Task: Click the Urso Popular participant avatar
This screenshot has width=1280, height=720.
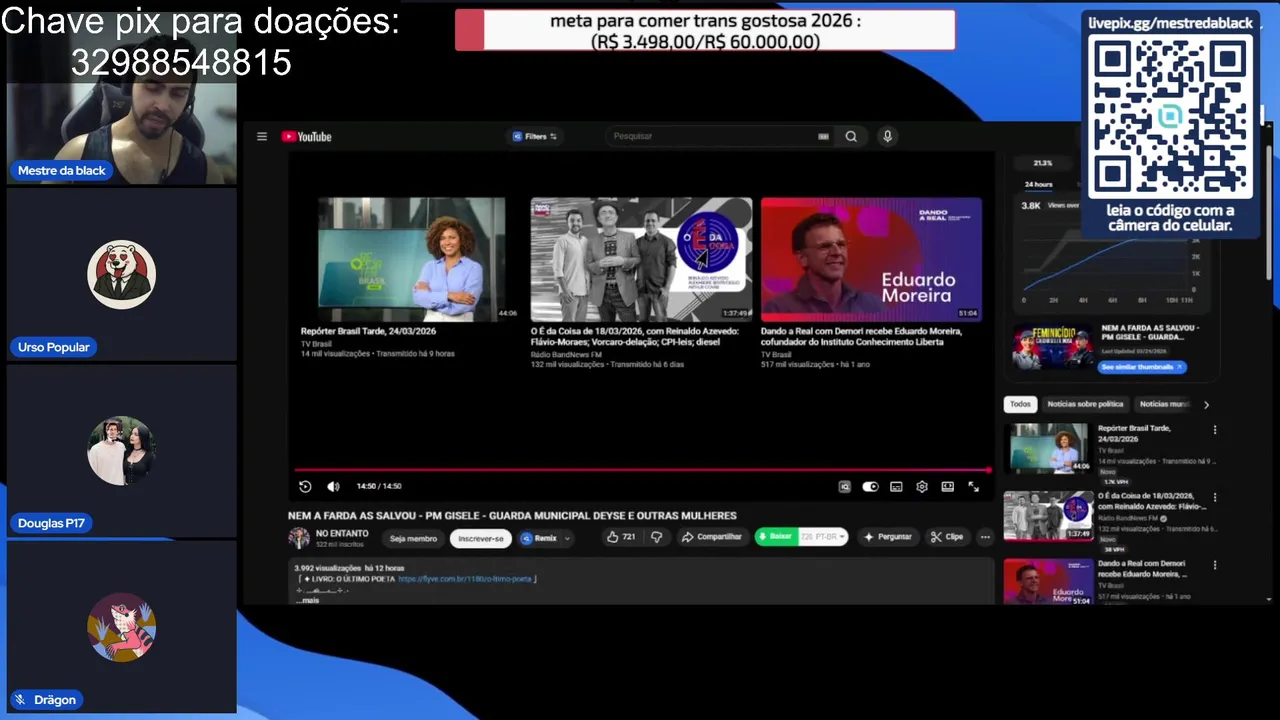Action: (x=121, y=274)
